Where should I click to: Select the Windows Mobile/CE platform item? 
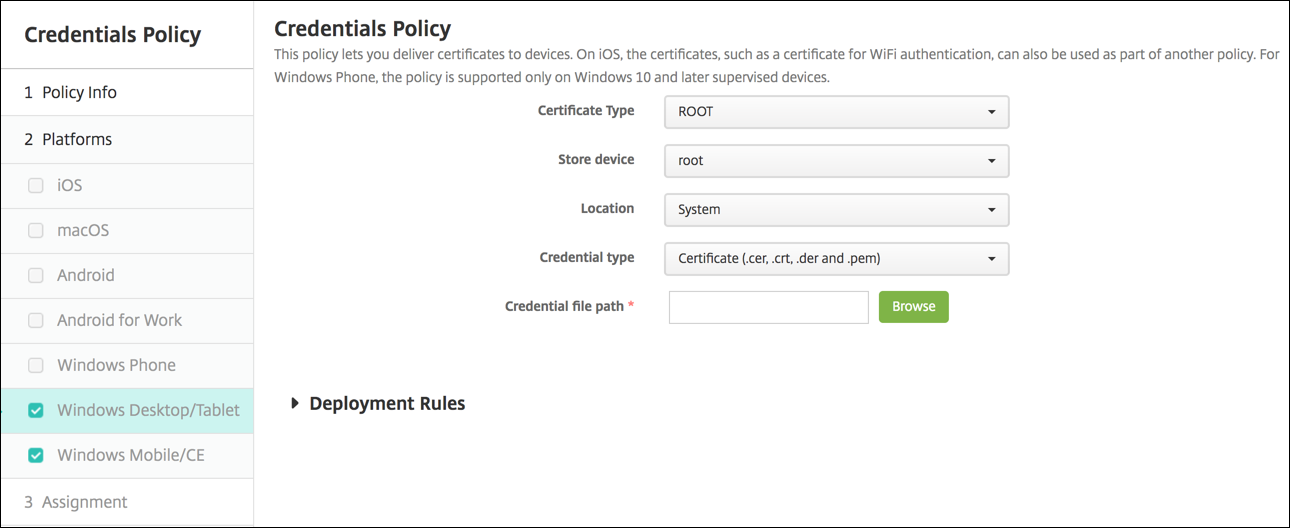131,455
